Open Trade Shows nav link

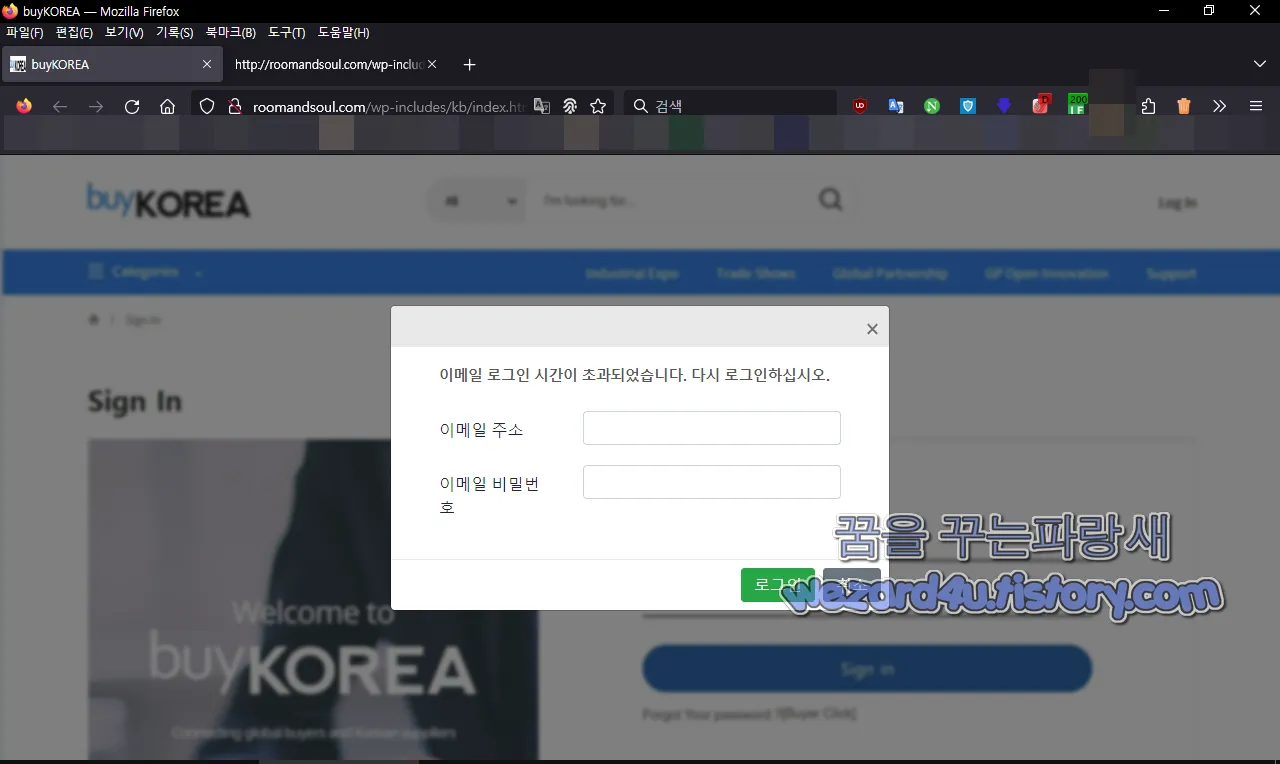coord(756,274)
